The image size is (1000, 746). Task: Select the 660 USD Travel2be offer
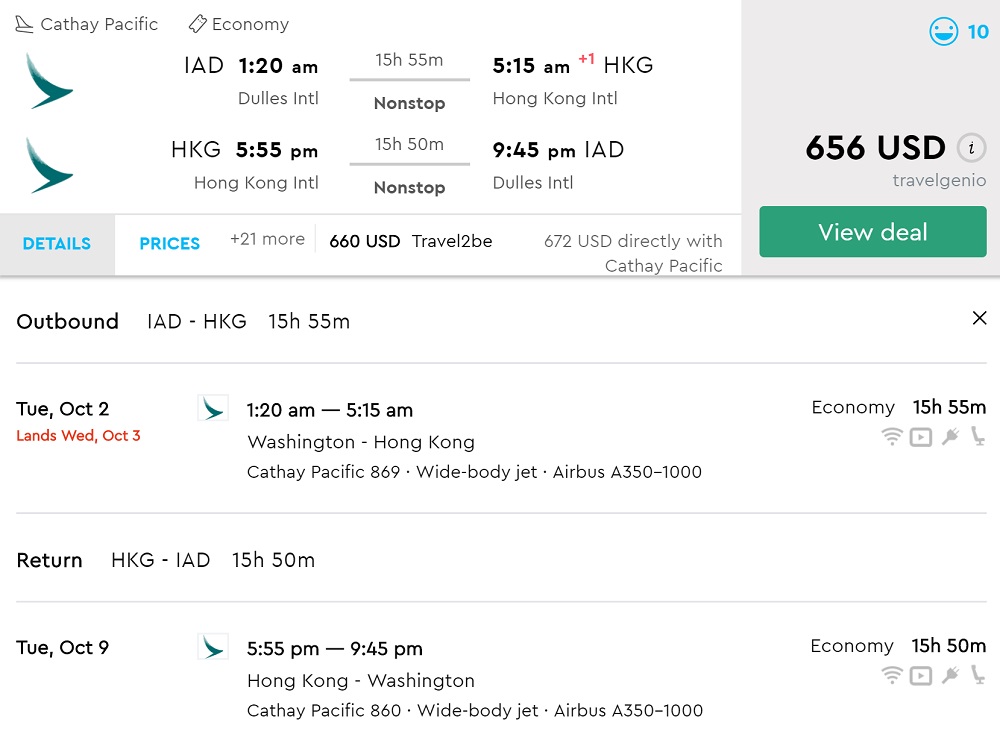(410, 241)
